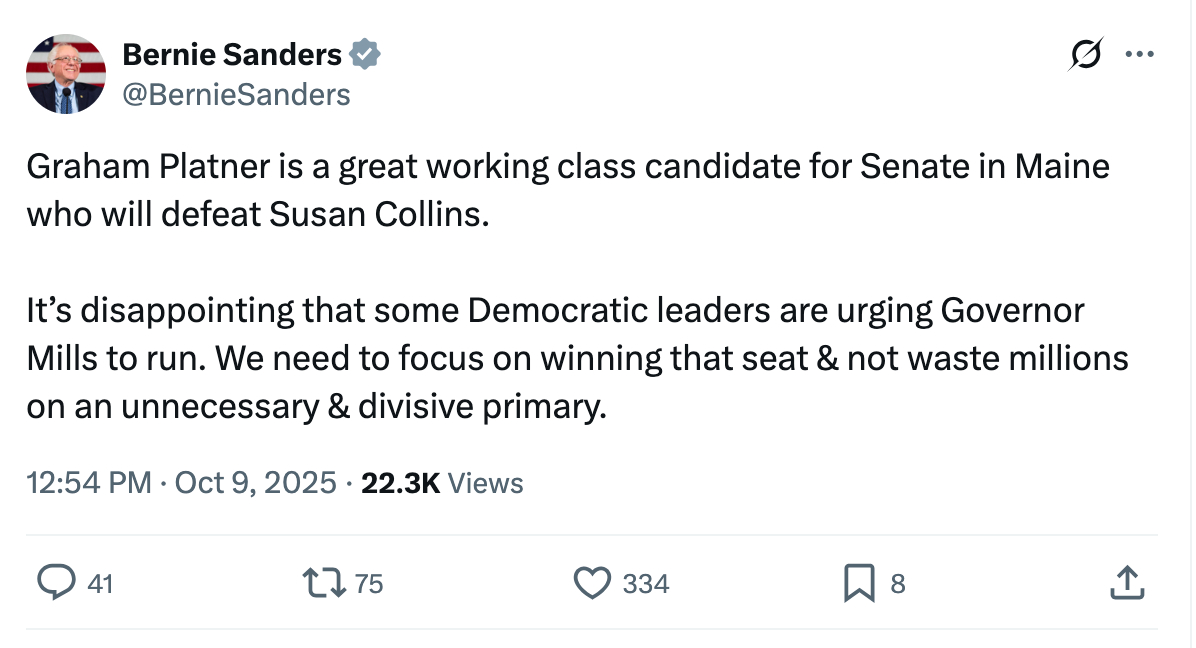Click the paragraph about Governor Mills
This screenshot has width=1196, height=648.
pyautogui.click(x=576, y=359)
